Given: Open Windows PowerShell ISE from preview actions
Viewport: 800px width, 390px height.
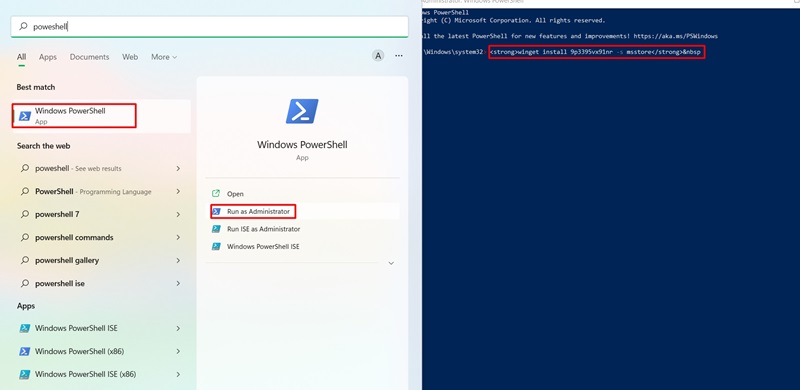Looking at the screenshot, I should click(x=302, y=247).
